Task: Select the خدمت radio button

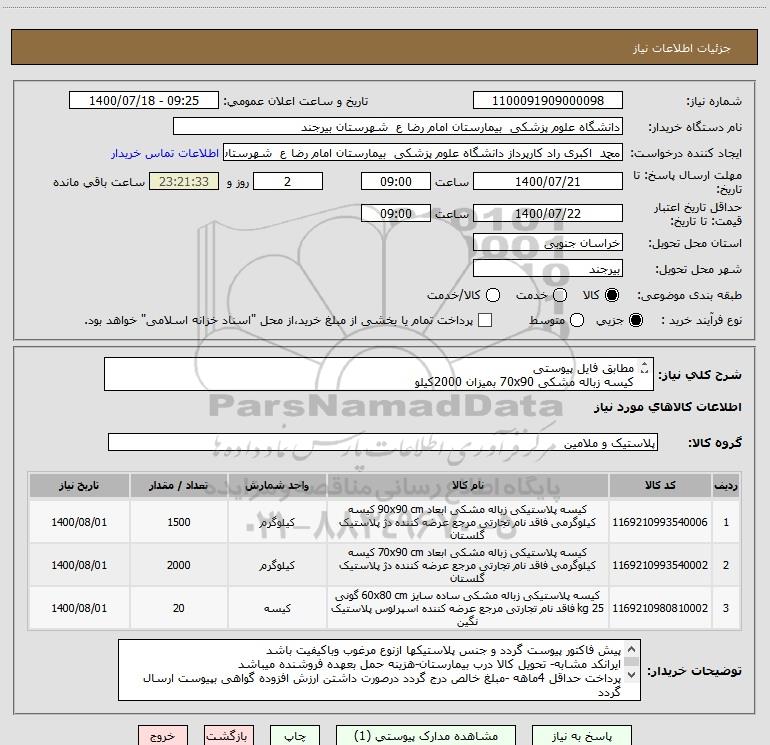Action: (x=560, y=295)
